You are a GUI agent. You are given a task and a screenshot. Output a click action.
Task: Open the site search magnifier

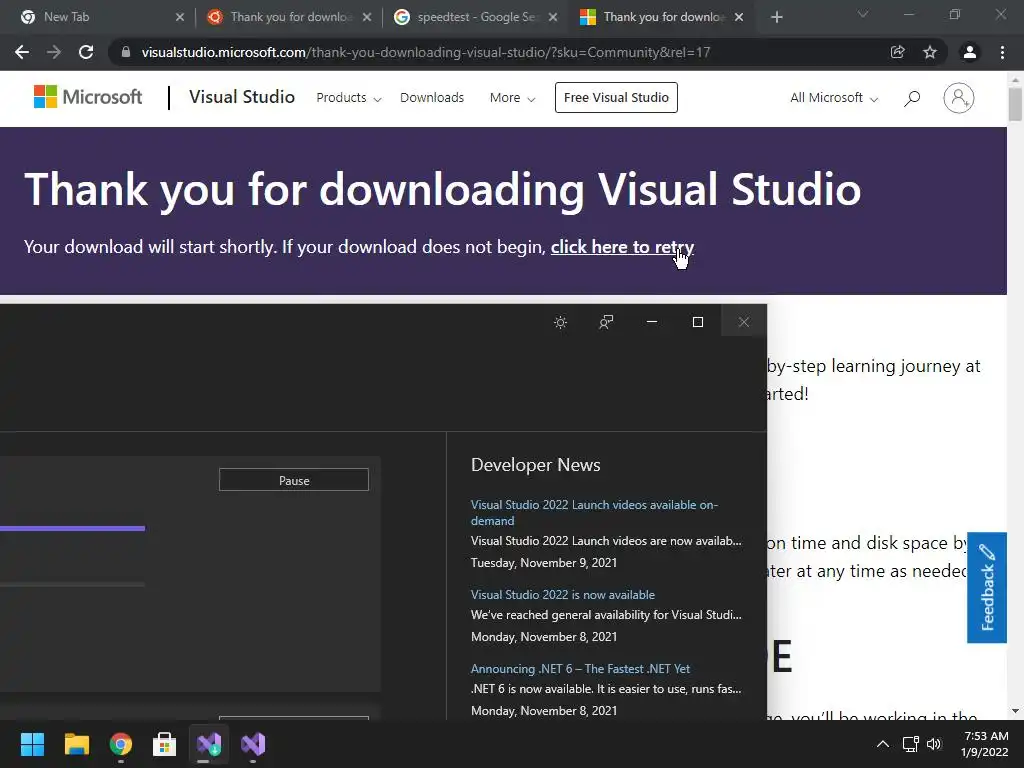click(x=912, y=98)
